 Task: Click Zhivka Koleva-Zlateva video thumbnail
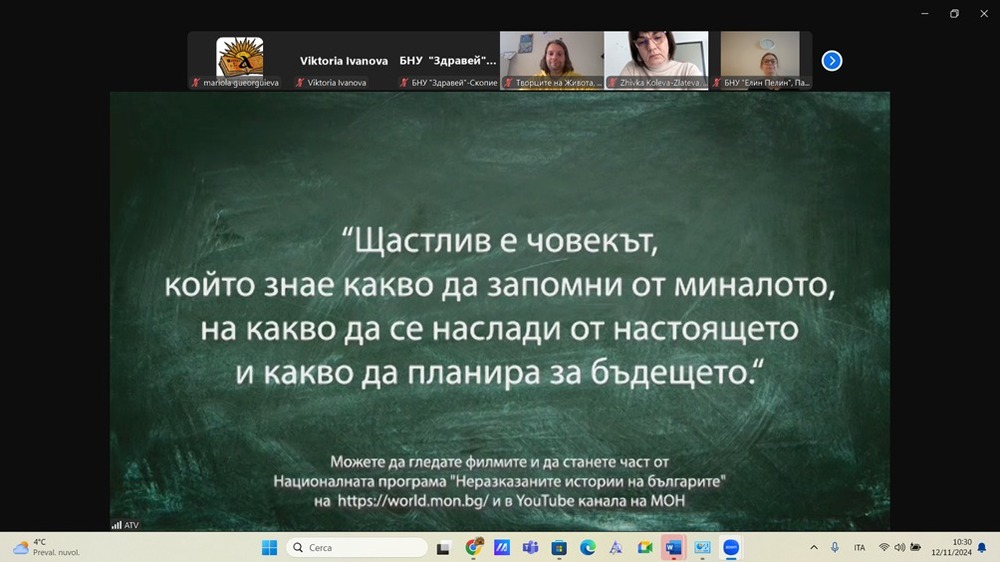coord(656,60)
